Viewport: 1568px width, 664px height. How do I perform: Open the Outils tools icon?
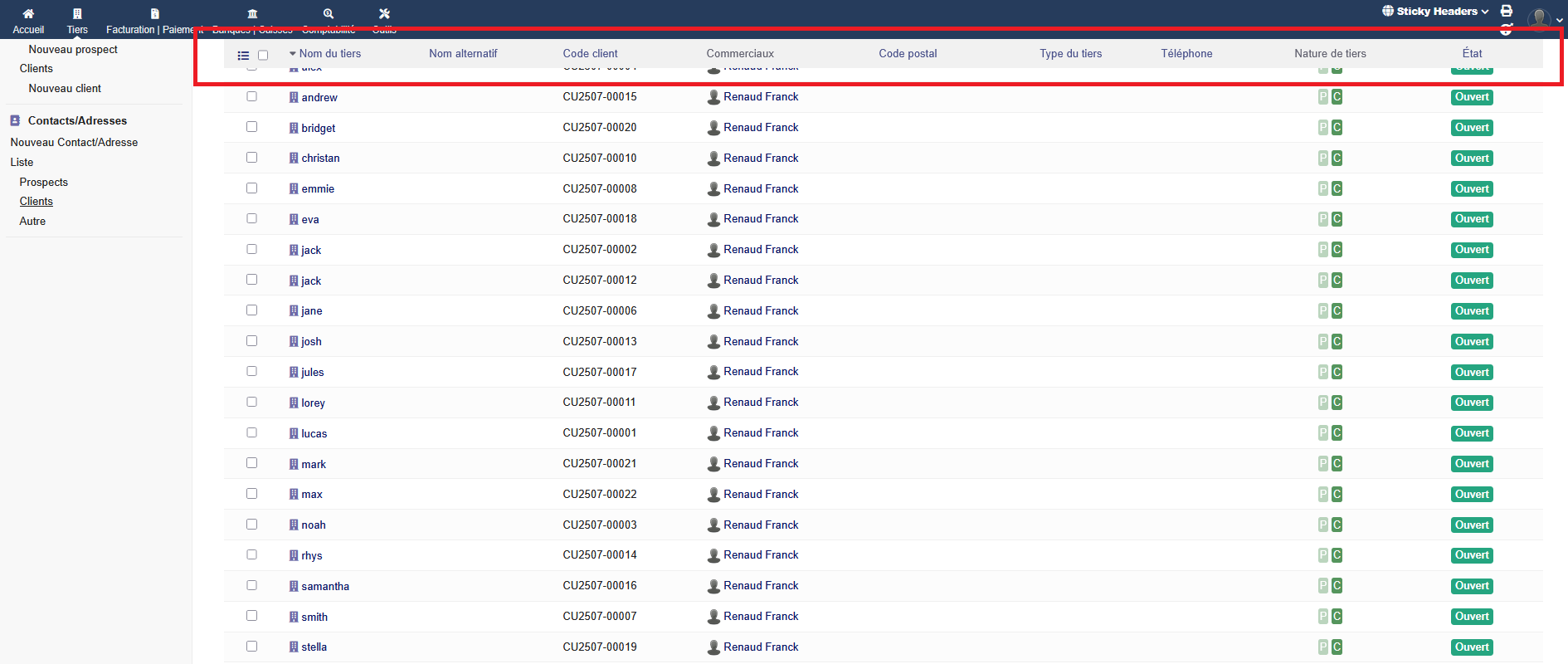point(384,14)
